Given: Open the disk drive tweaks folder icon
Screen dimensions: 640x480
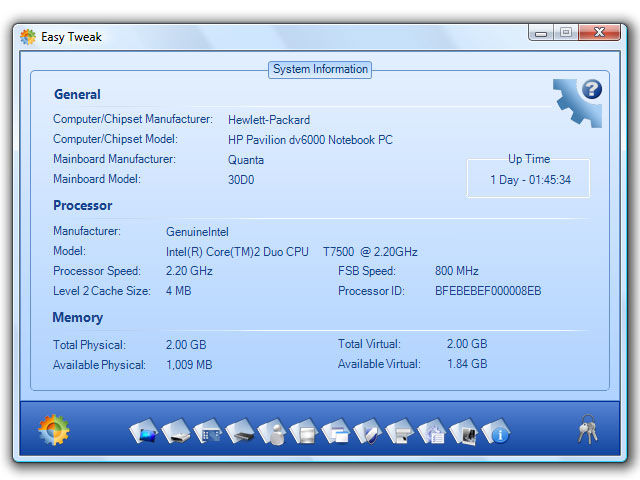Looking at the screenshot, I should (x=176, y=431).
